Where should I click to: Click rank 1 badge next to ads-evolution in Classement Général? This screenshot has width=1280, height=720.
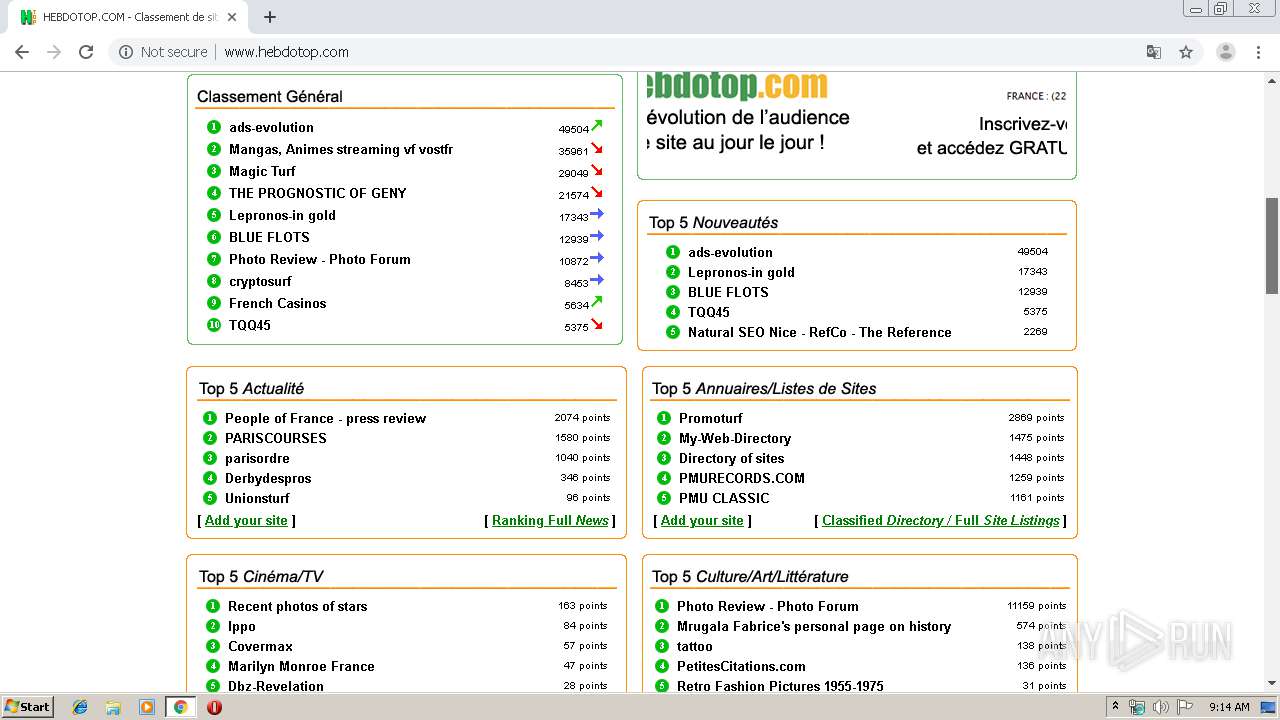tap(214, 127)
